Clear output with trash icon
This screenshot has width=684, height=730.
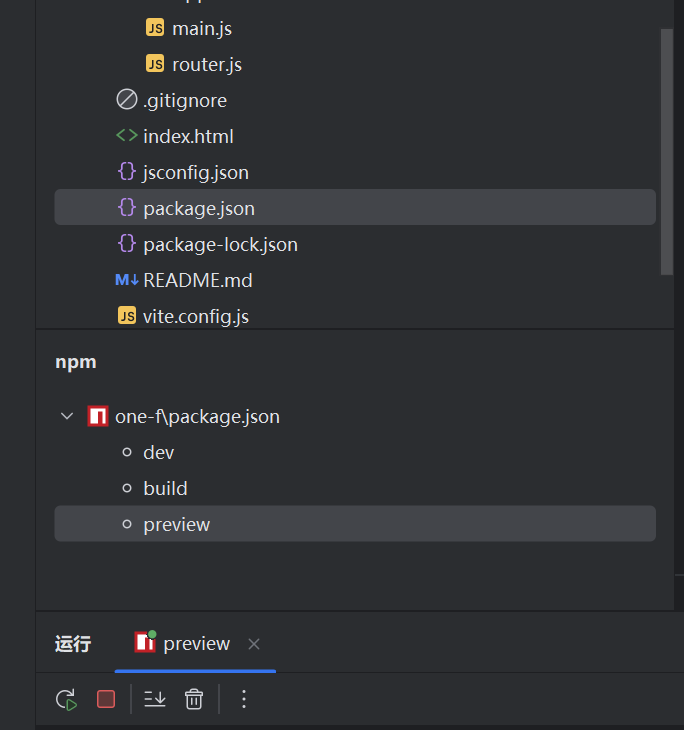coord(194,700)
